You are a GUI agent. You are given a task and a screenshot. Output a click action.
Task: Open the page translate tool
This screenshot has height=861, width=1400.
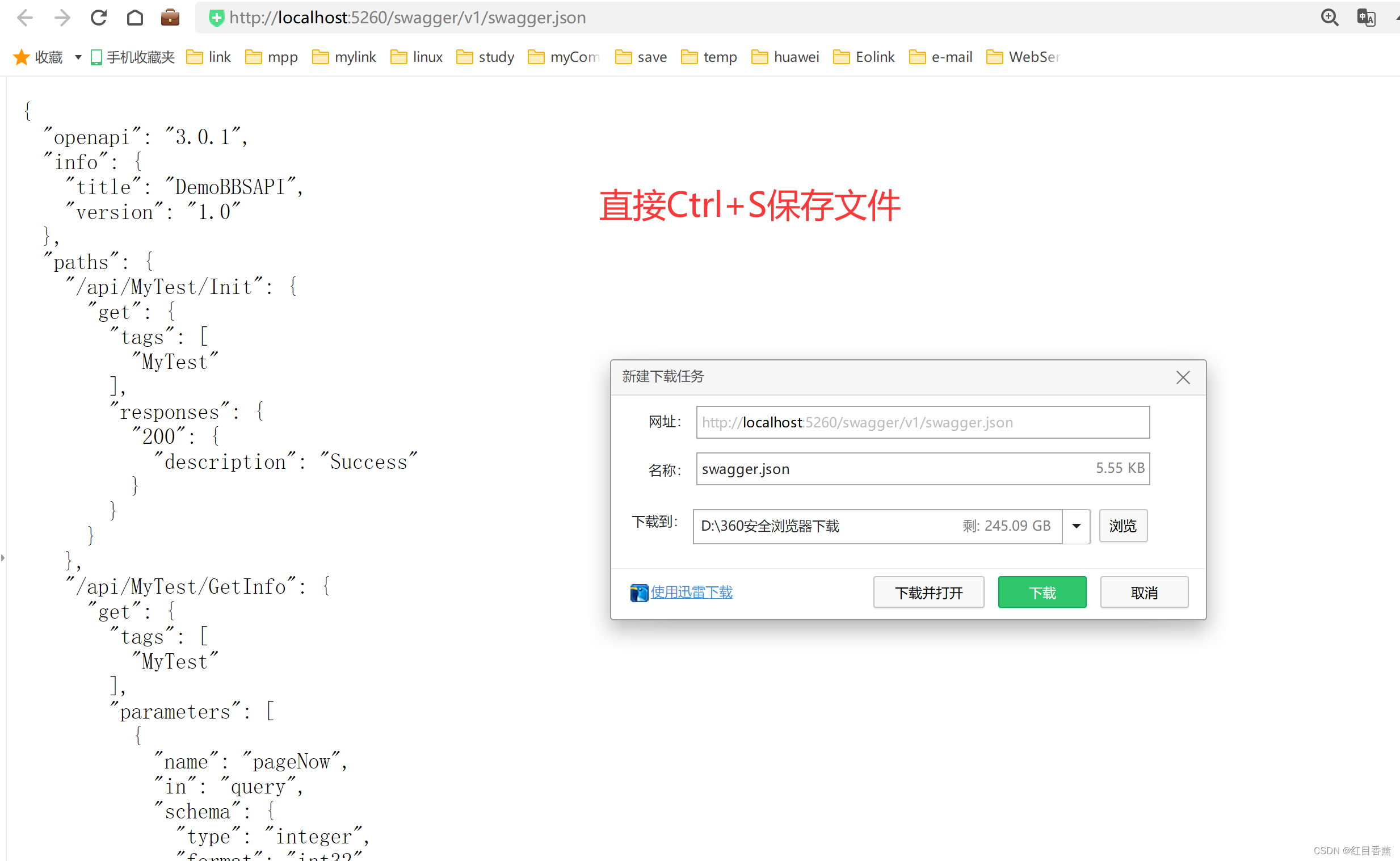point(1367,17)
